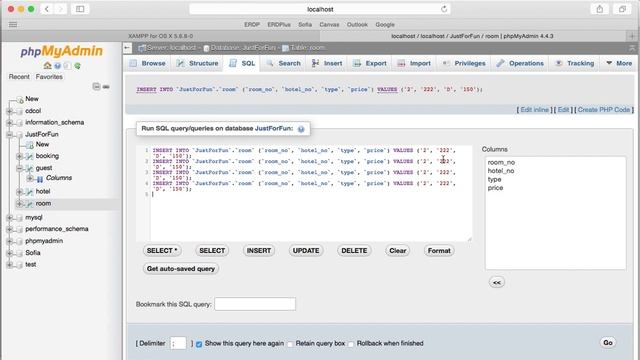Click the mysql database icon
This screenshot has width=640, height=360.
pyautogui.click(x=19, y=218)
